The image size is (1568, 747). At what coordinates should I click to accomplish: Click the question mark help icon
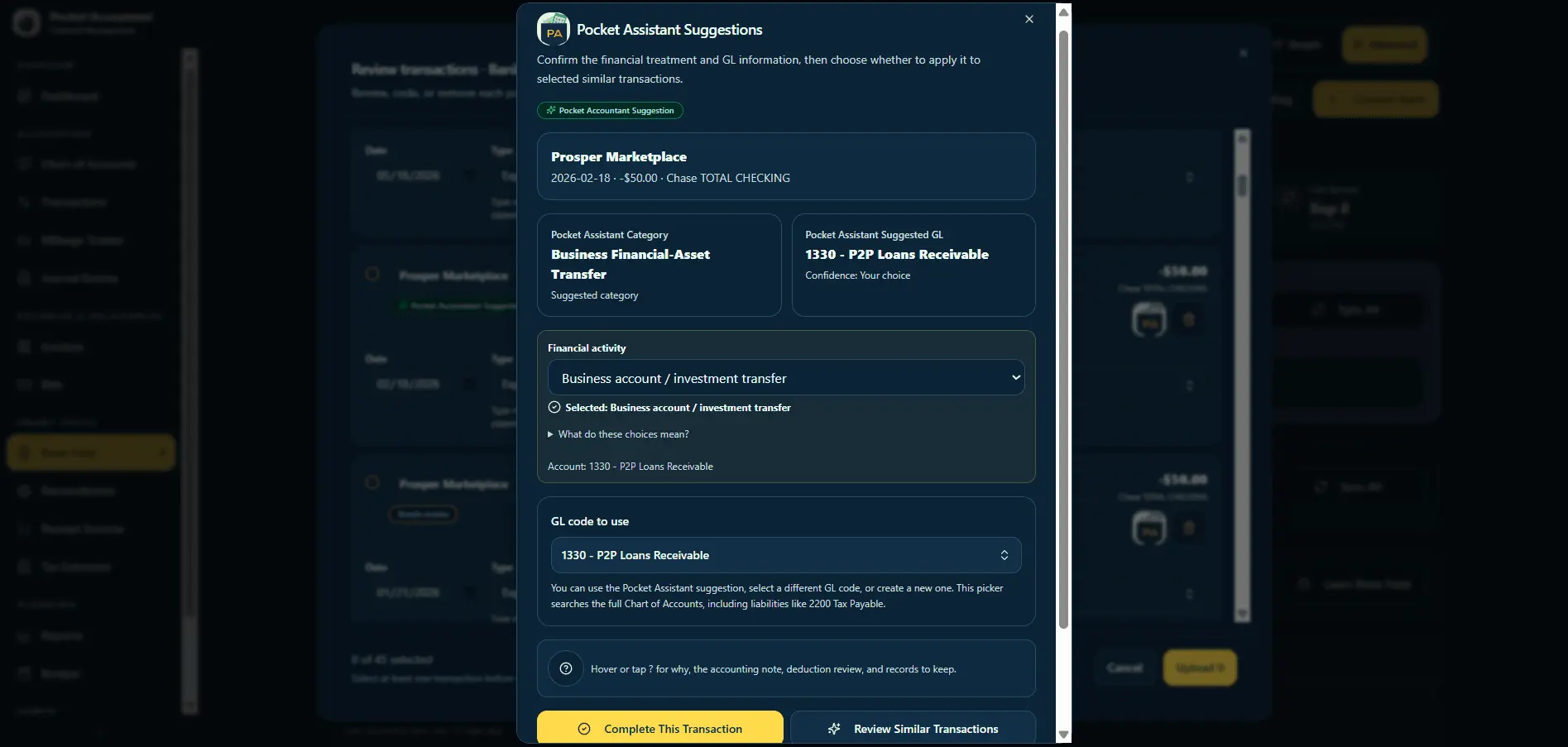(566, 668)
